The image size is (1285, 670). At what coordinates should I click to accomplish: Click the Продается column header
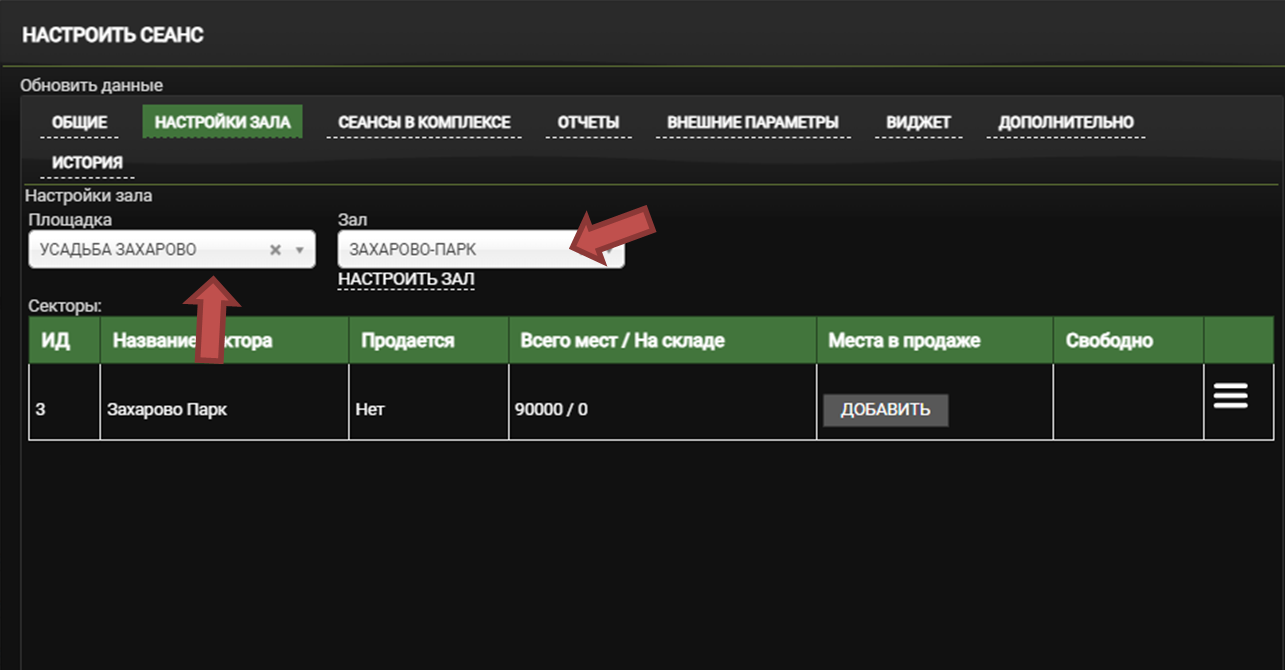[407, 341]
